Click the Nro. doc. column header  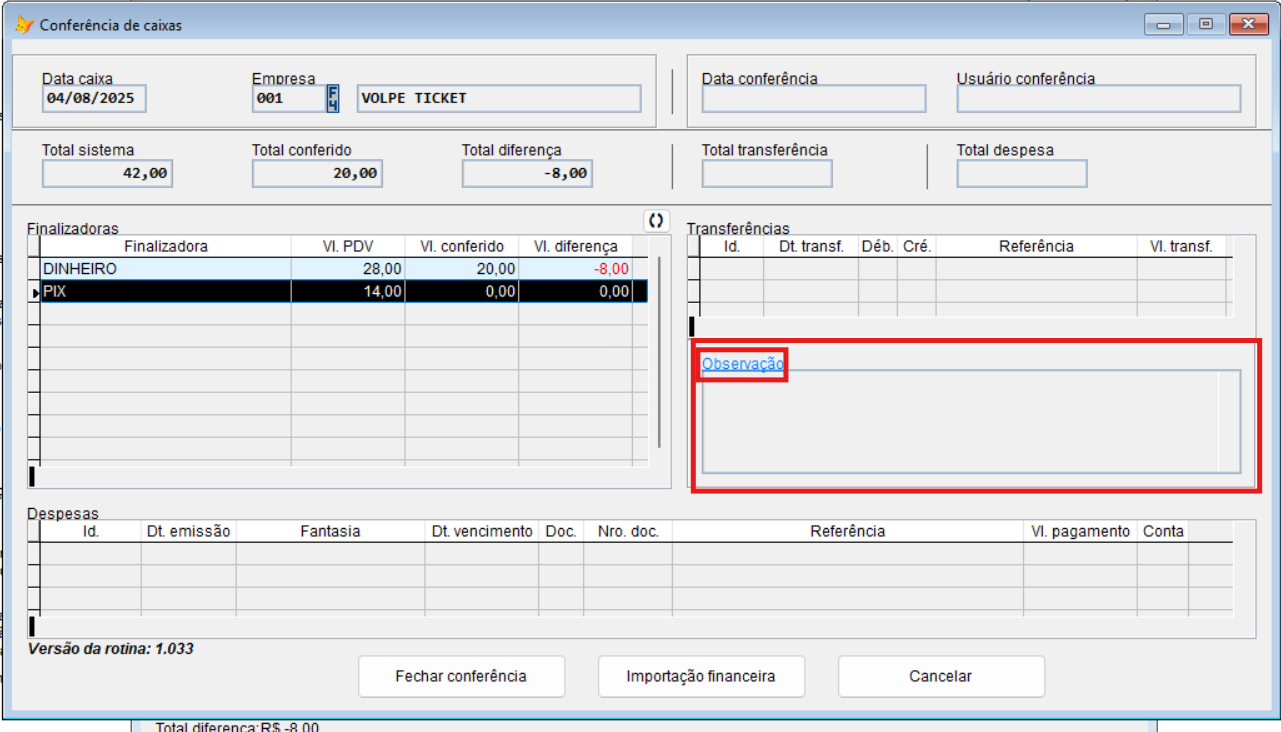point(628,531)
